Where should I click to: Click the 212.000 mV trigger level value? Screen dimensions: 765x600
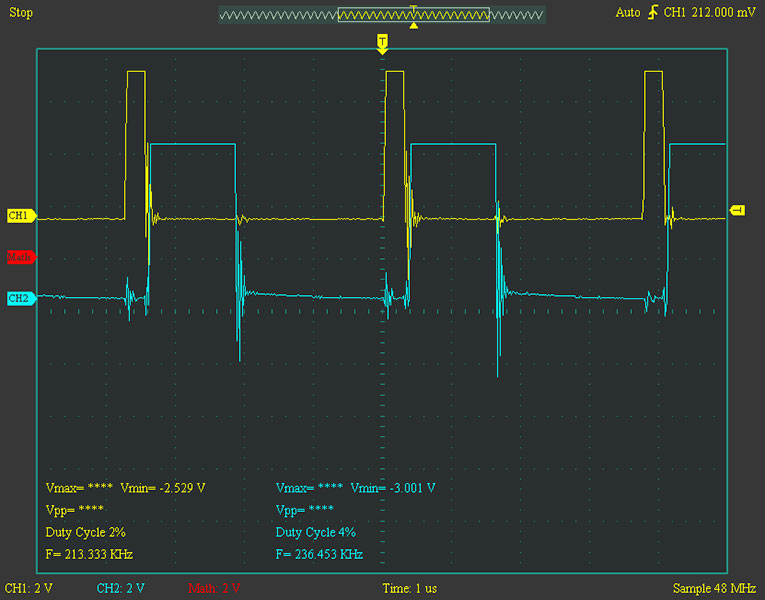724,12
